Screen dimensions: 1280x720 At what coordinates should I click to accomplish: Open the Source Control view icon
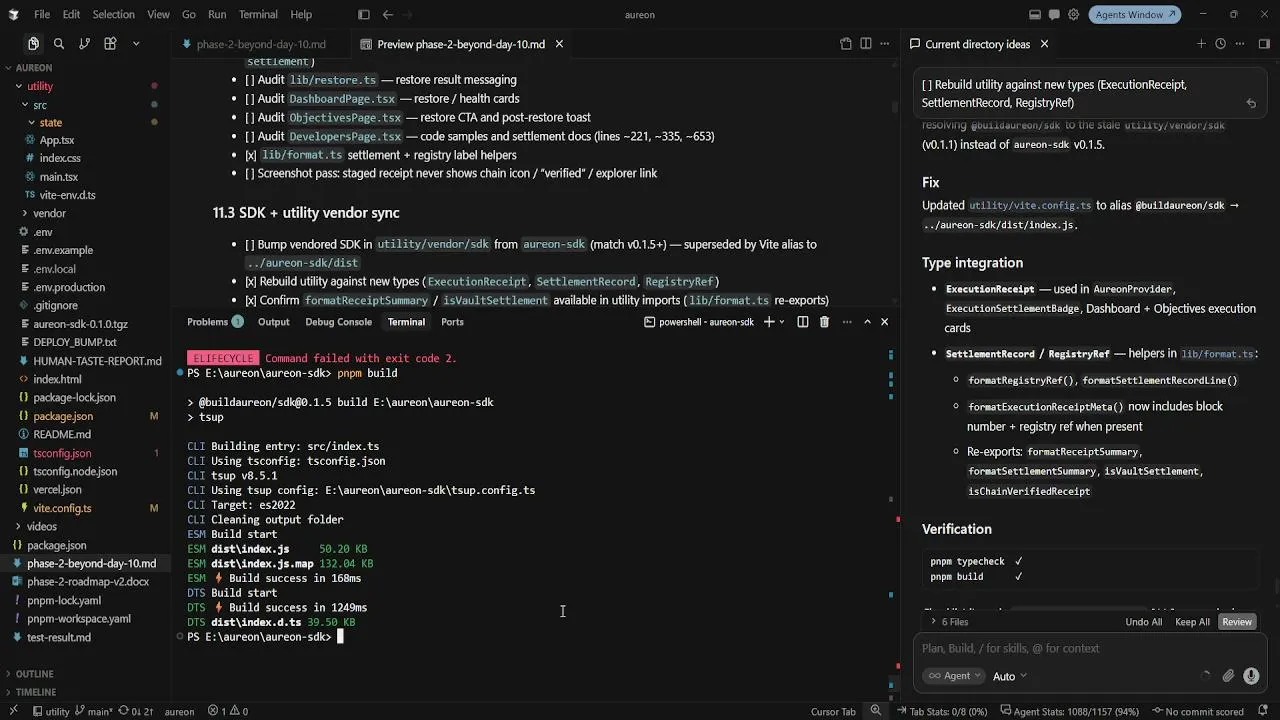coord(84,44)
